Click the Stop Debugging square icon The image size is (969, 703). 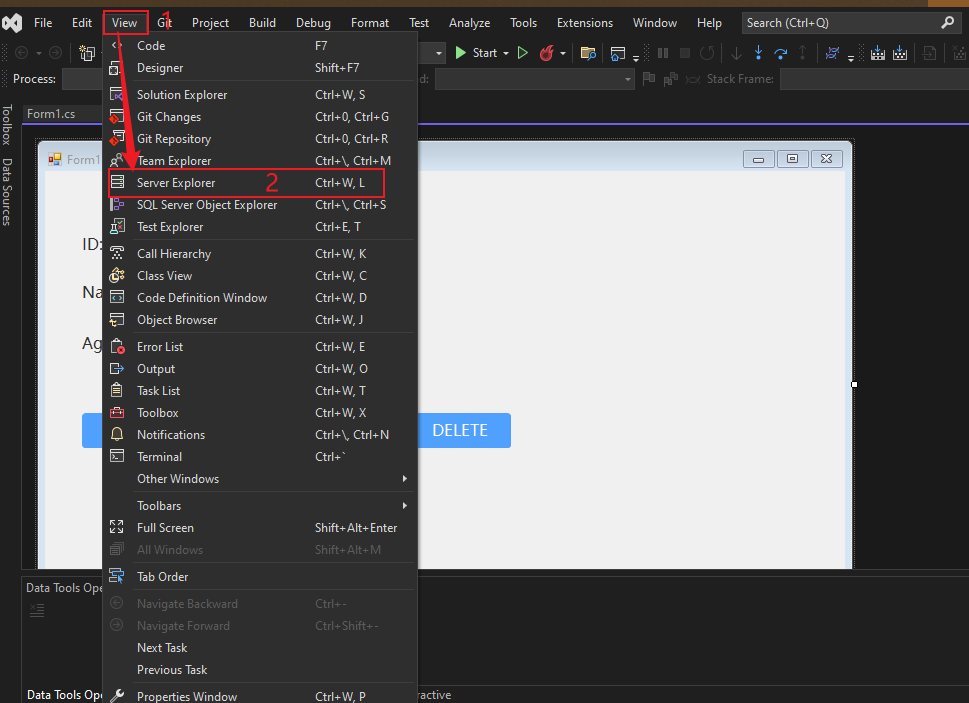click(x=685, y=53)
